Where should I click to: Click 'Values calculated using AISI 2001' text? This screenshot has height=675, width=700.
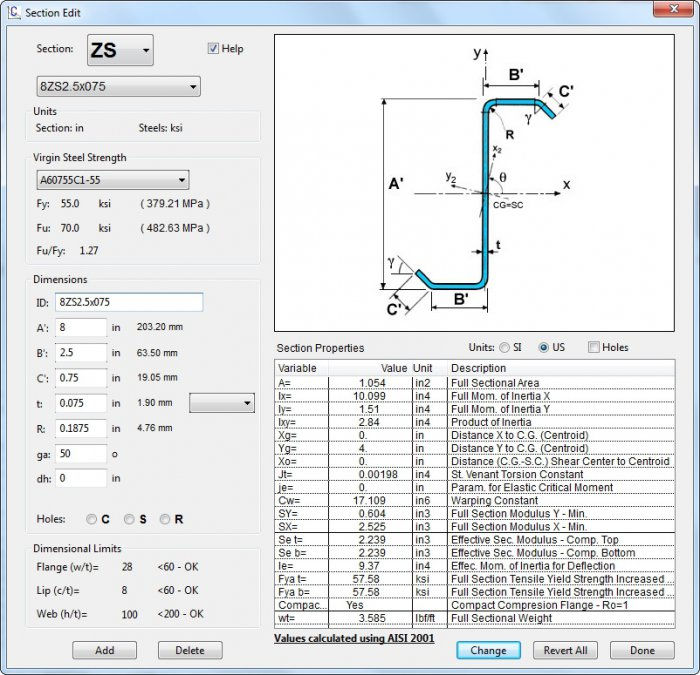point(354,638)
